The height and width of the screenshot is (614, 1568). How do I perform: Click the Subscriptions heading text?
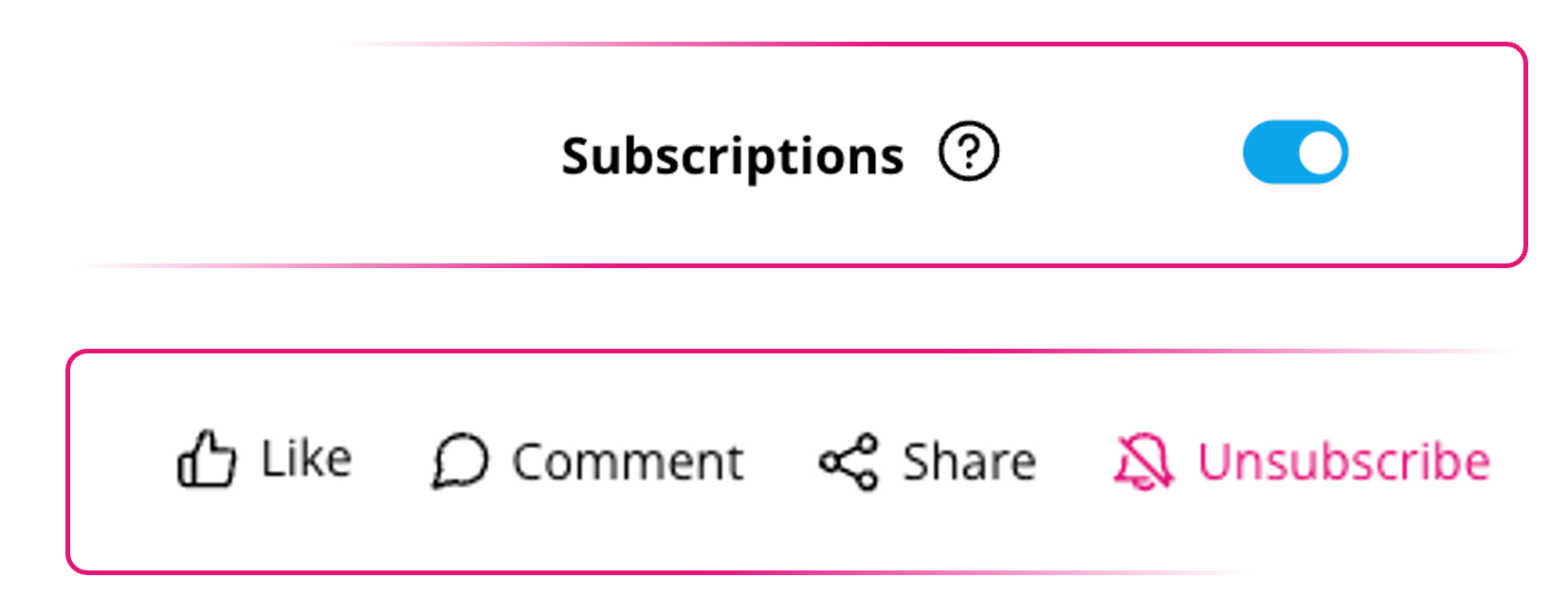732,156
